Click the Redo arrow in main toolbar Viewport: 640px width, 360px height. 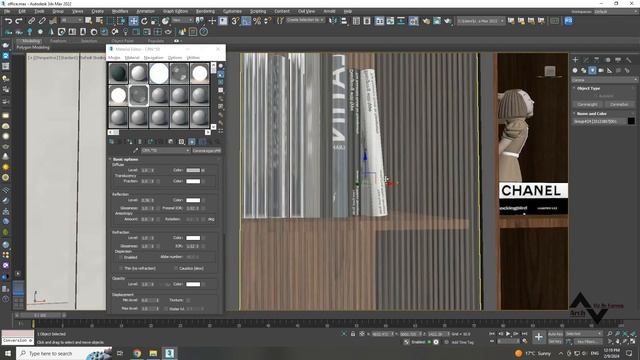19,21
